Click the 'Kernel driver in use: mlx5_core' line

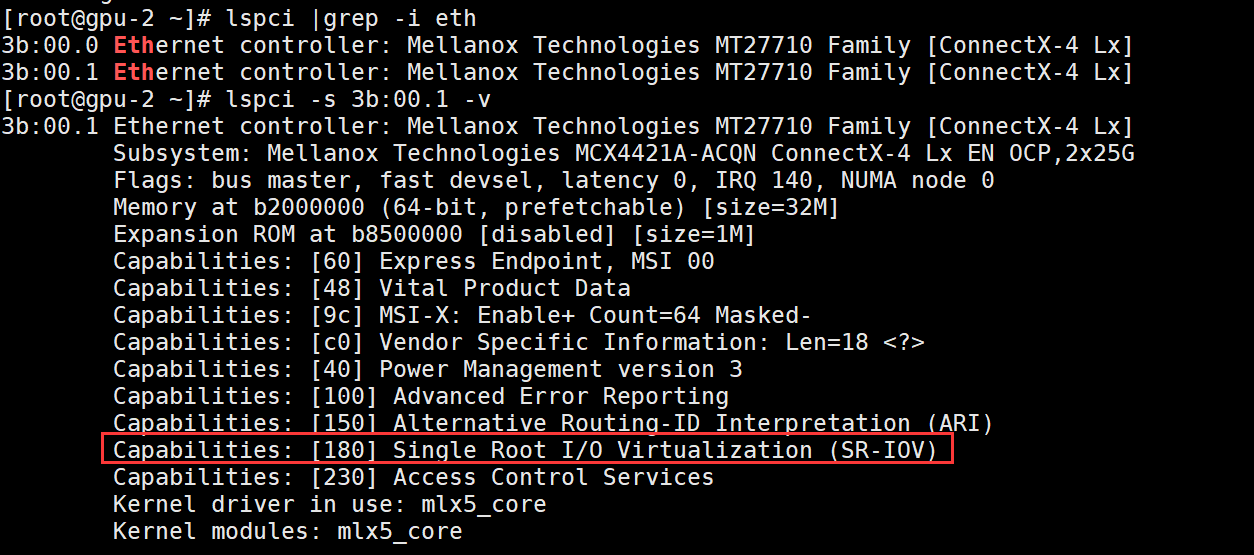point(330,504)
